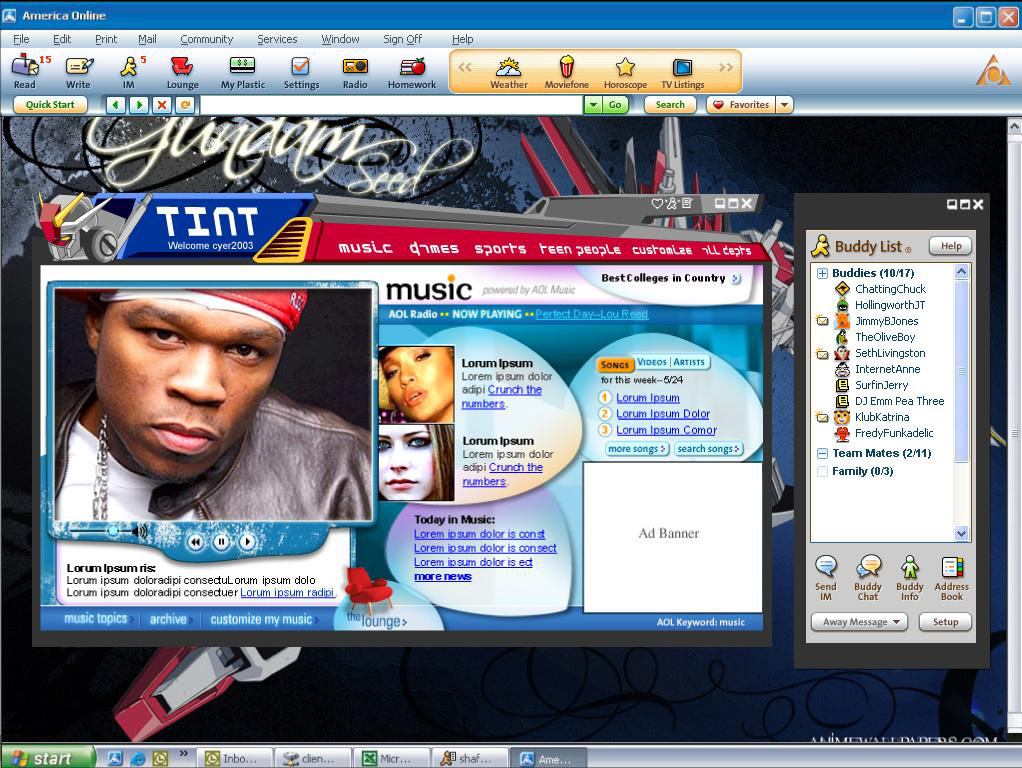
Task: Open the Buddy Chat icon
Action: [868, 577]
